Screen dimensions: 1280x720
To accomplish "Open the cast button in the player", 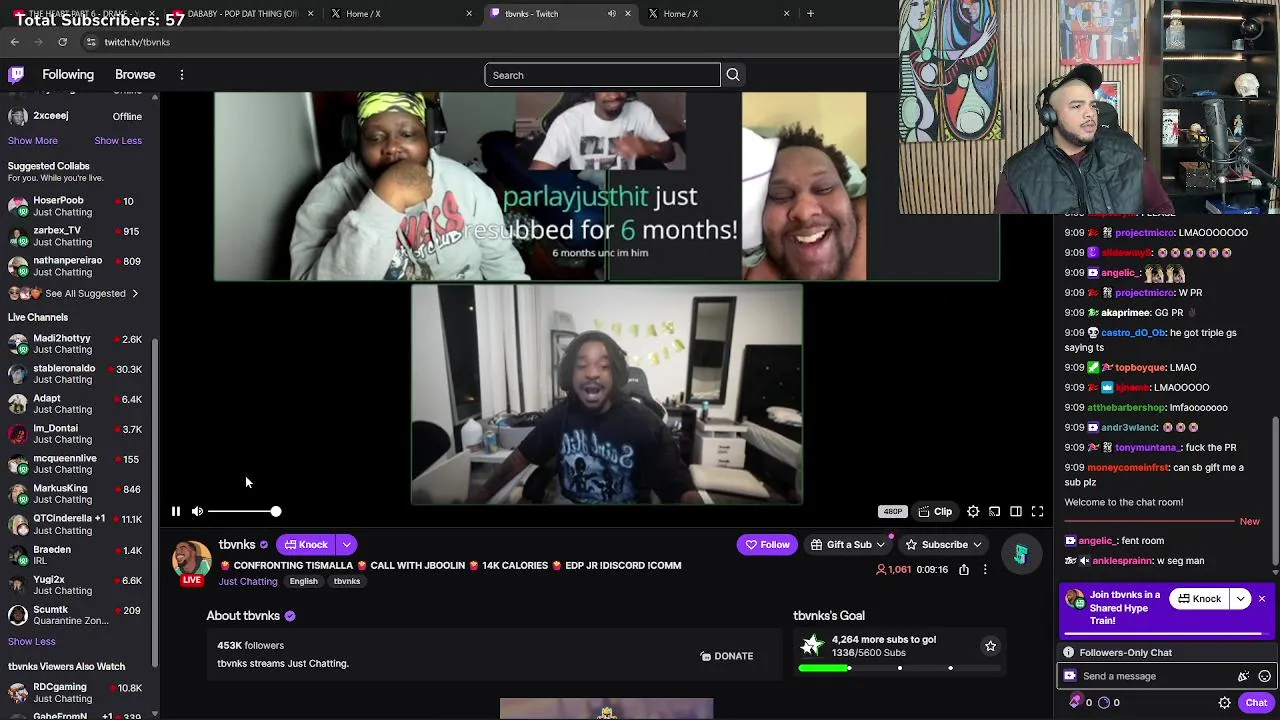I will coord(994,512).
